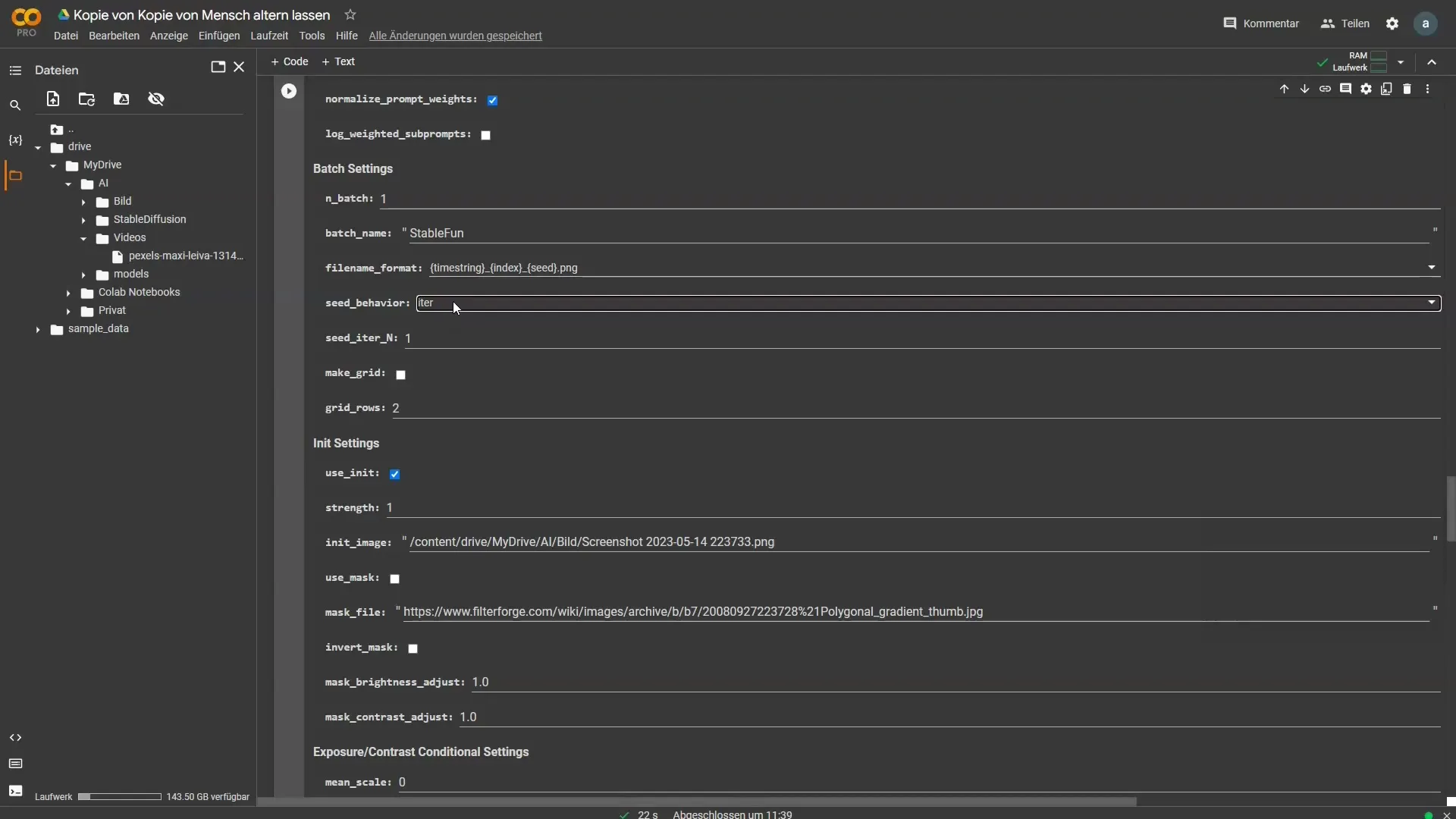Uncheck normalize_prompt_weights checkbox
The image size is (1456, 819).
click(x=492, y=100)
